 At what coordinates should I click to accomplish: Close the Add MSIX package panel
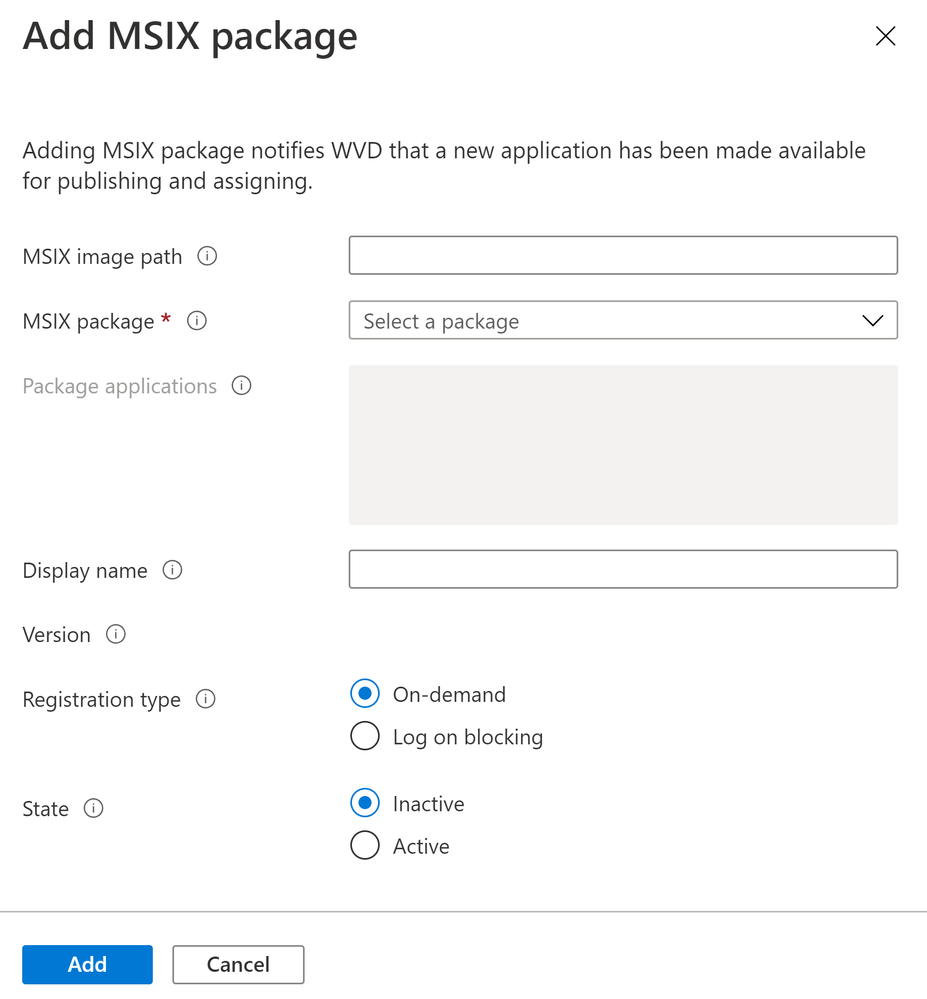pyautogui.click(x=885, y=37)
